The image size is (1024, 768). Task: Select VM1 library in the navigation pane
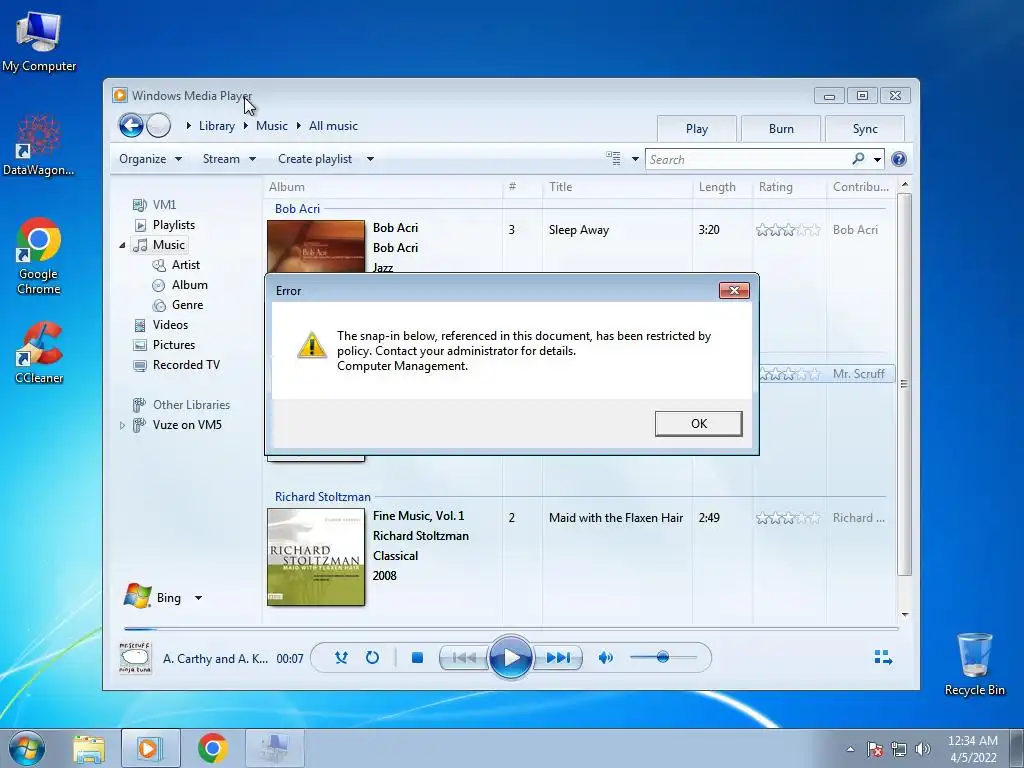pos(154,204)
